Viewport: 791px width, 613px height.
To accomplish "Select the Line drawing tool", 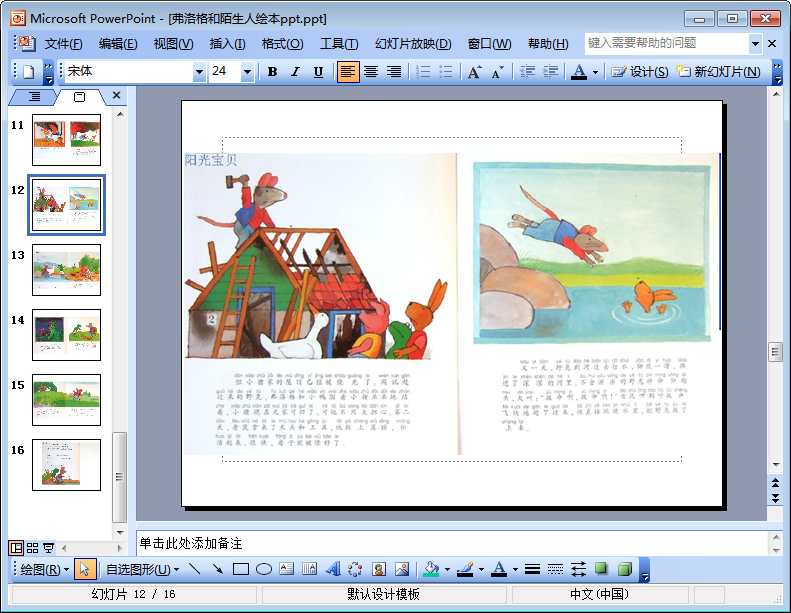I will click(195, 570).
